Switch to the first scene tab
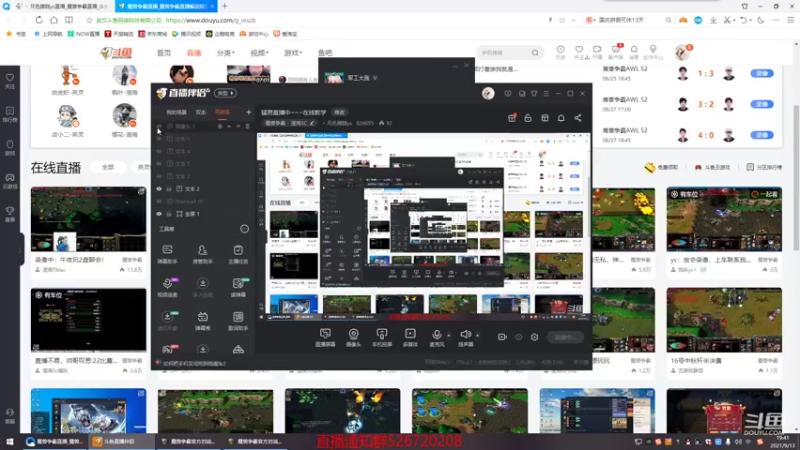 177,112
